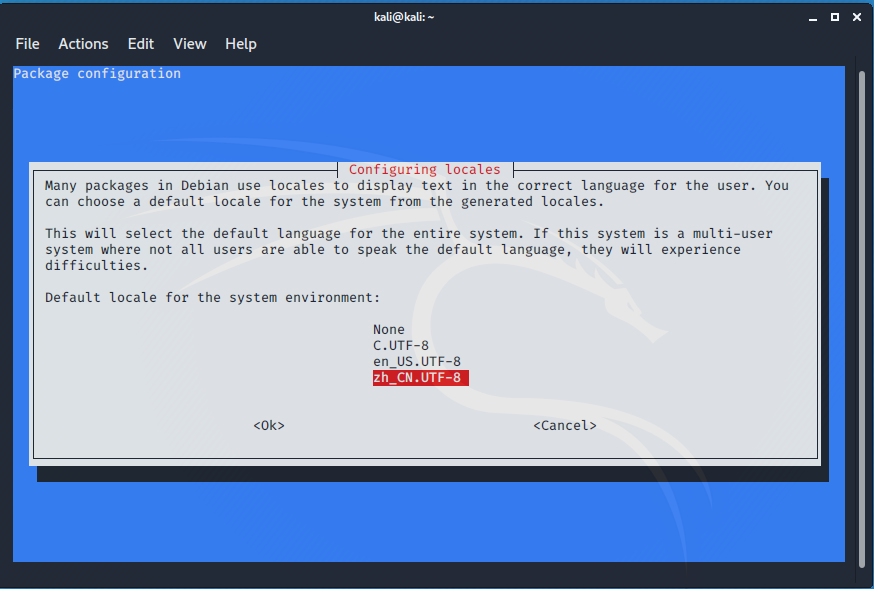
Task: Open the View menu
Action: (190, 44)
